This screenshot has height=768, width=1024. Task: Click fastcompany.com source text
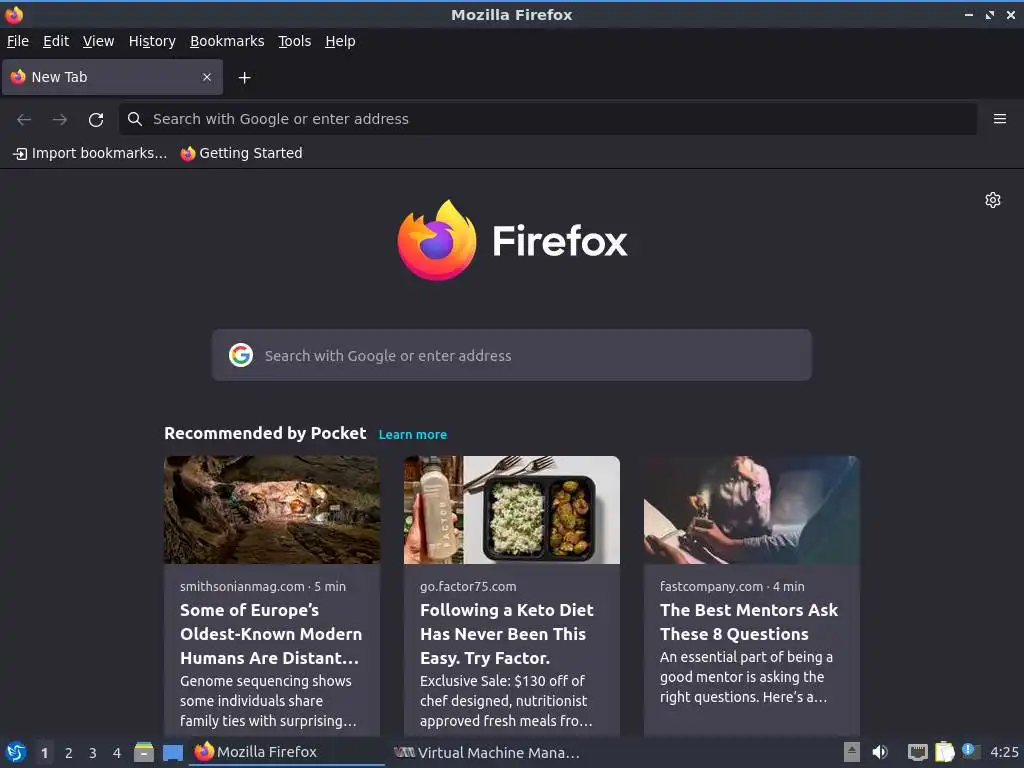click(711, 586)
